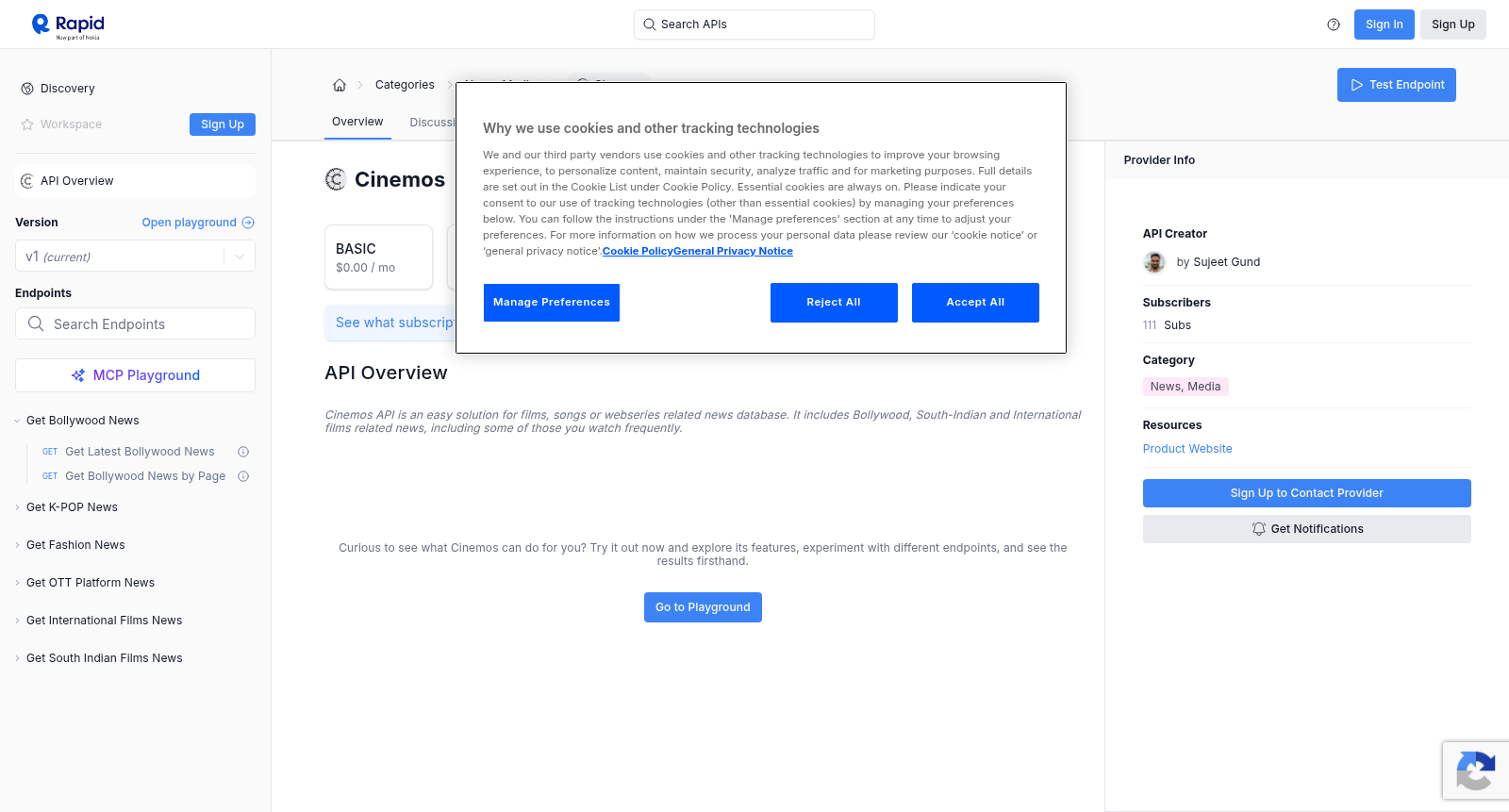1509x812 pixels.
Task: Click the Workspace sidebar item
Action: pos(71,124)
